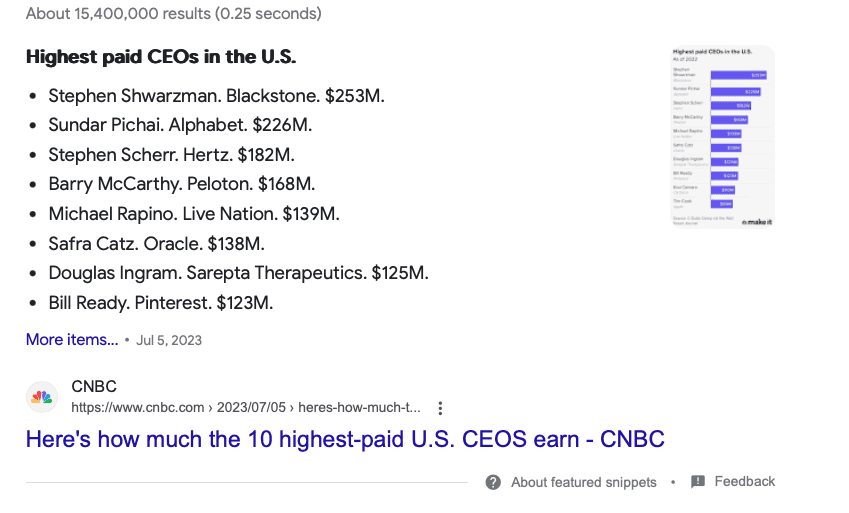Click the question mark help icon
Viewport: 849px width, 513px height.
point(493,482)
